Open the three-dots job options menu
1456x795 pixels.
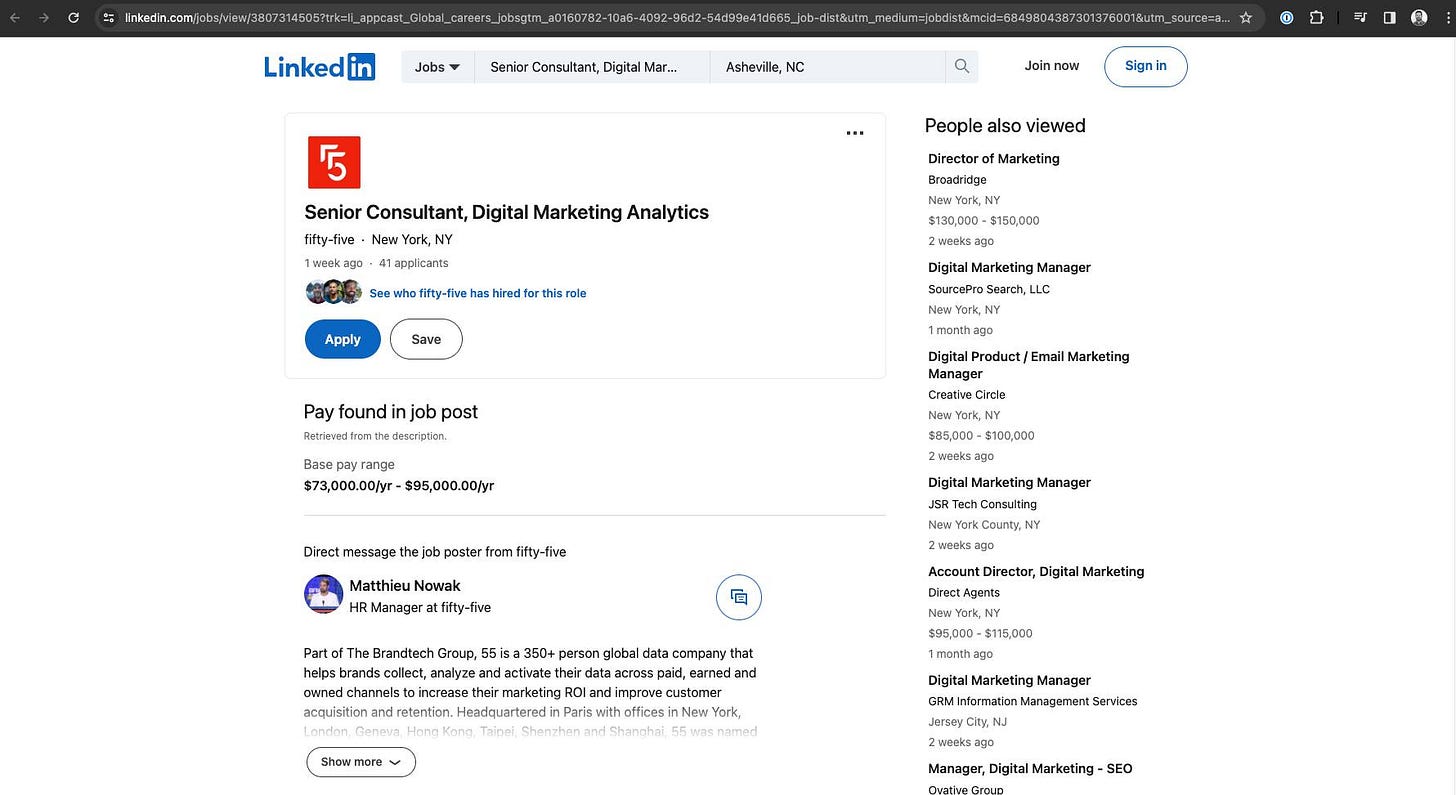pos(855,133)
